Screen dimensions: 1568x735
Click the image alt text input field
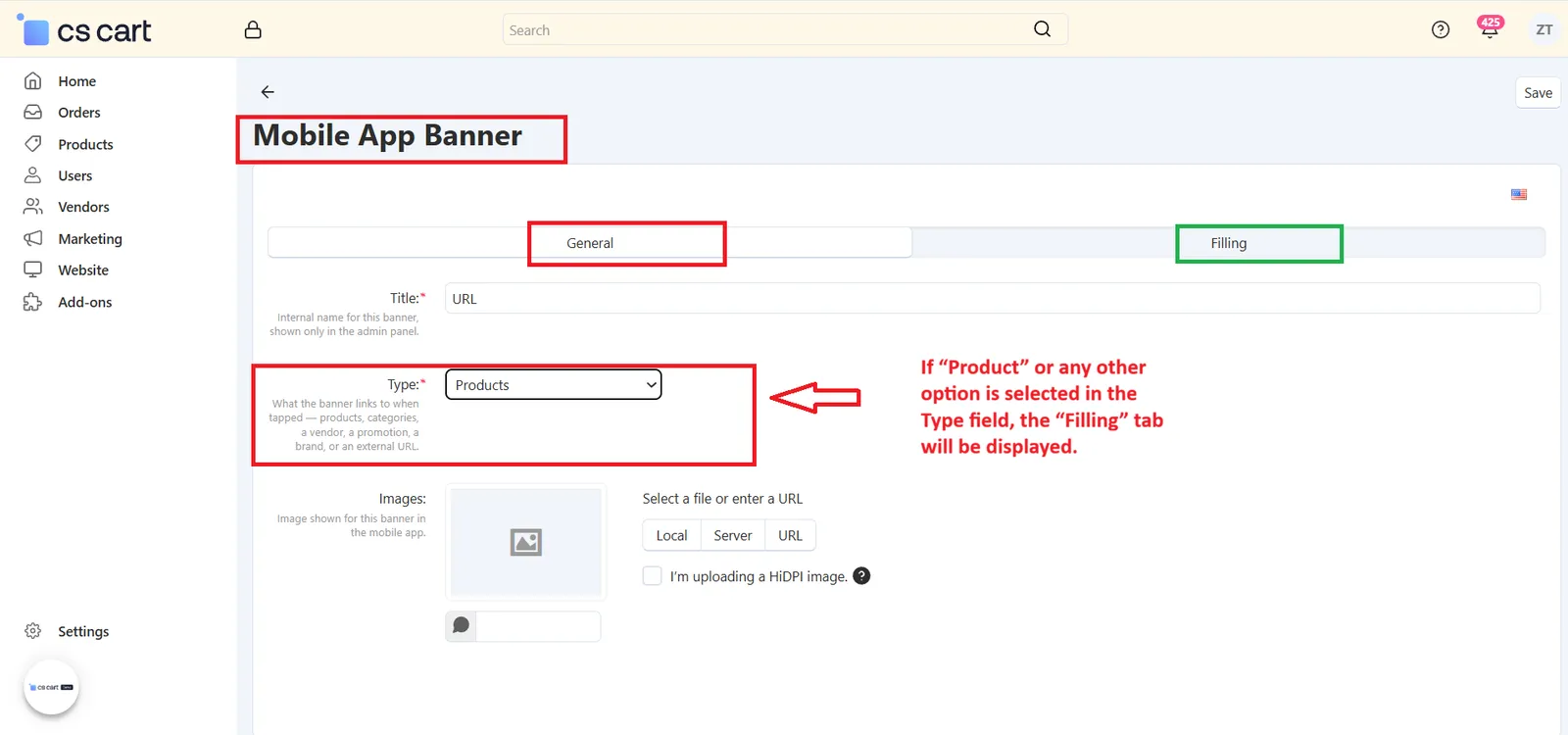coord(538,625)
